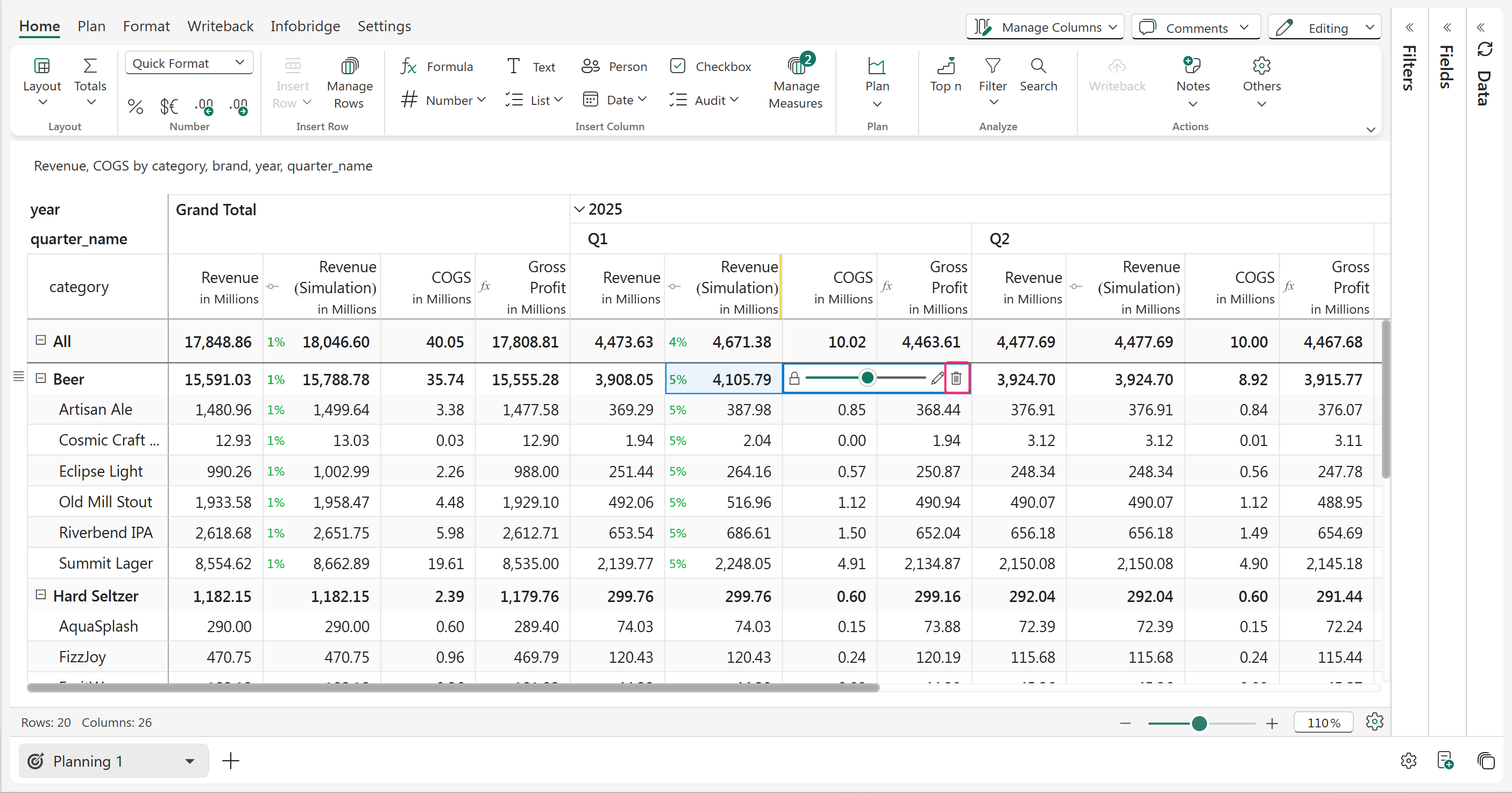This screenshot has width=1512, height=793.
Task: Click the lock icon beside the simulation slider
Action: click(x=794, y=379)
